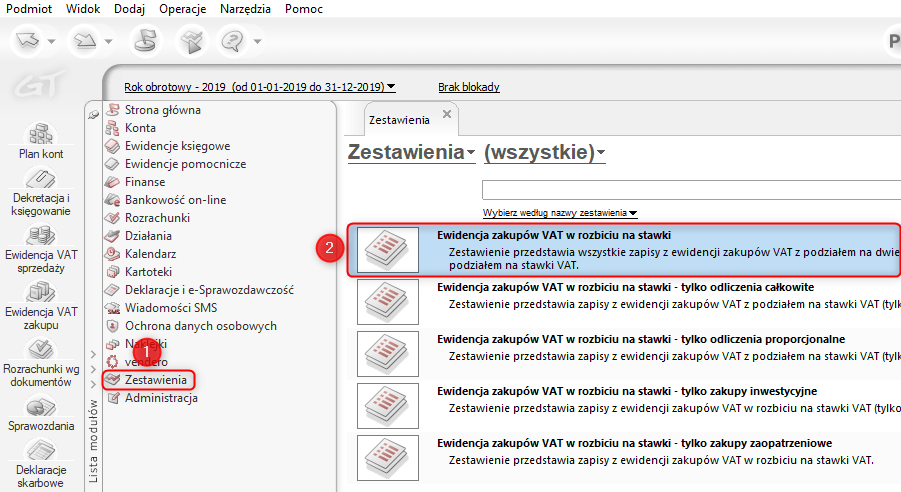Screen dimensions: 901x492
Task: Select report tylko zakupy inwestycyjne
Action: click(x=624, y=406)
